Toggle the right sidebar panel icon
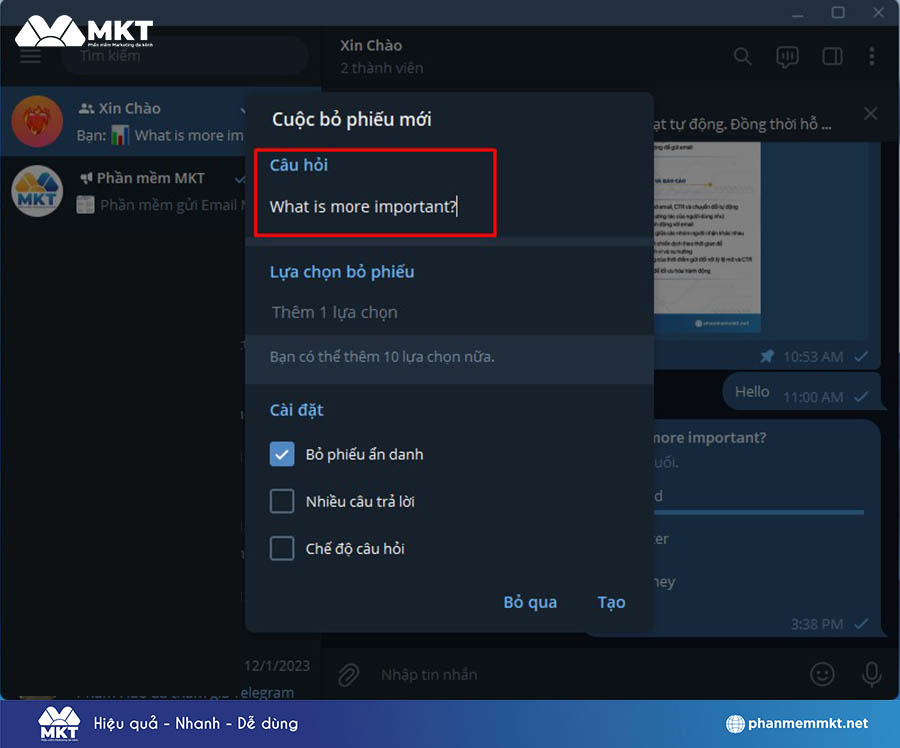900x748 pixels. pos(832,56)
